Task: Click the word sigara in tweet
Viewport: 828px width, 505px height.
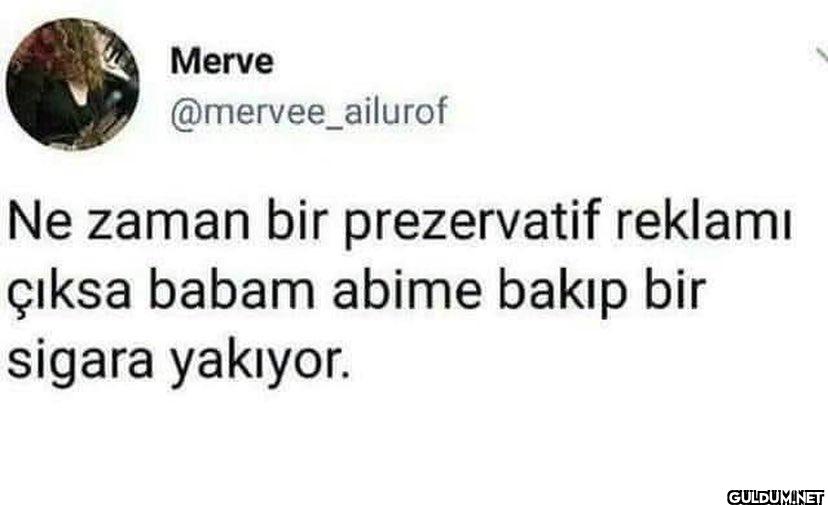Action: coord(80,364)
